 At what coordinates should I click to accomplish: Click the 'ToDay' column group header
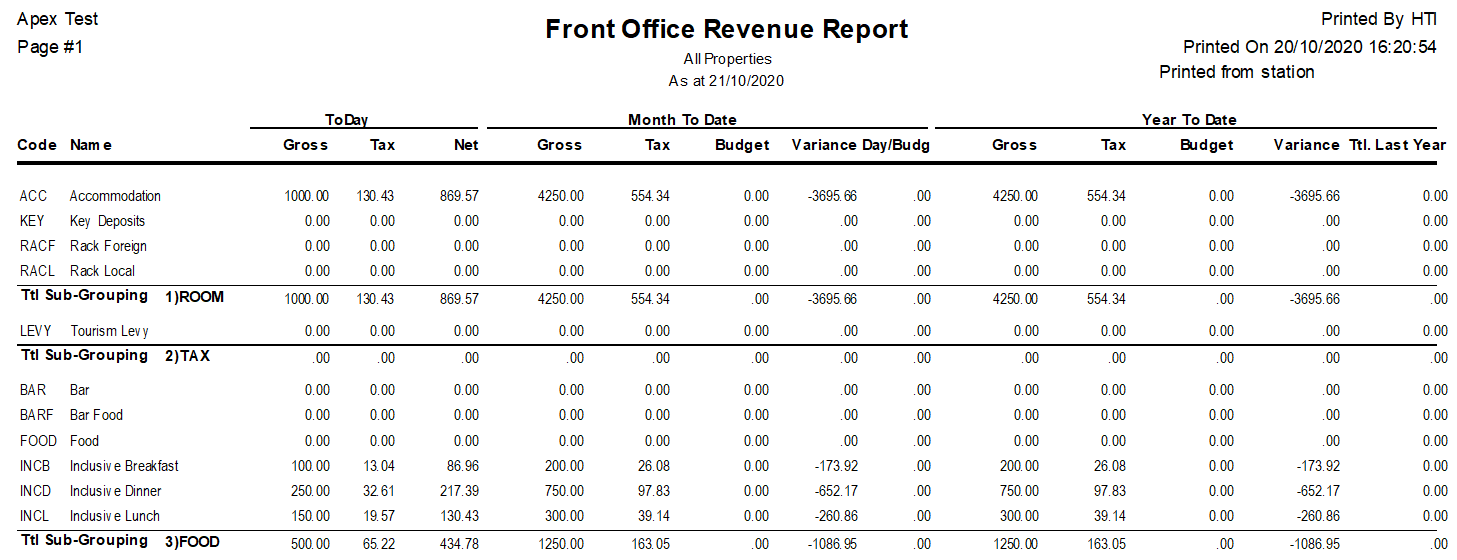[347, 120]
